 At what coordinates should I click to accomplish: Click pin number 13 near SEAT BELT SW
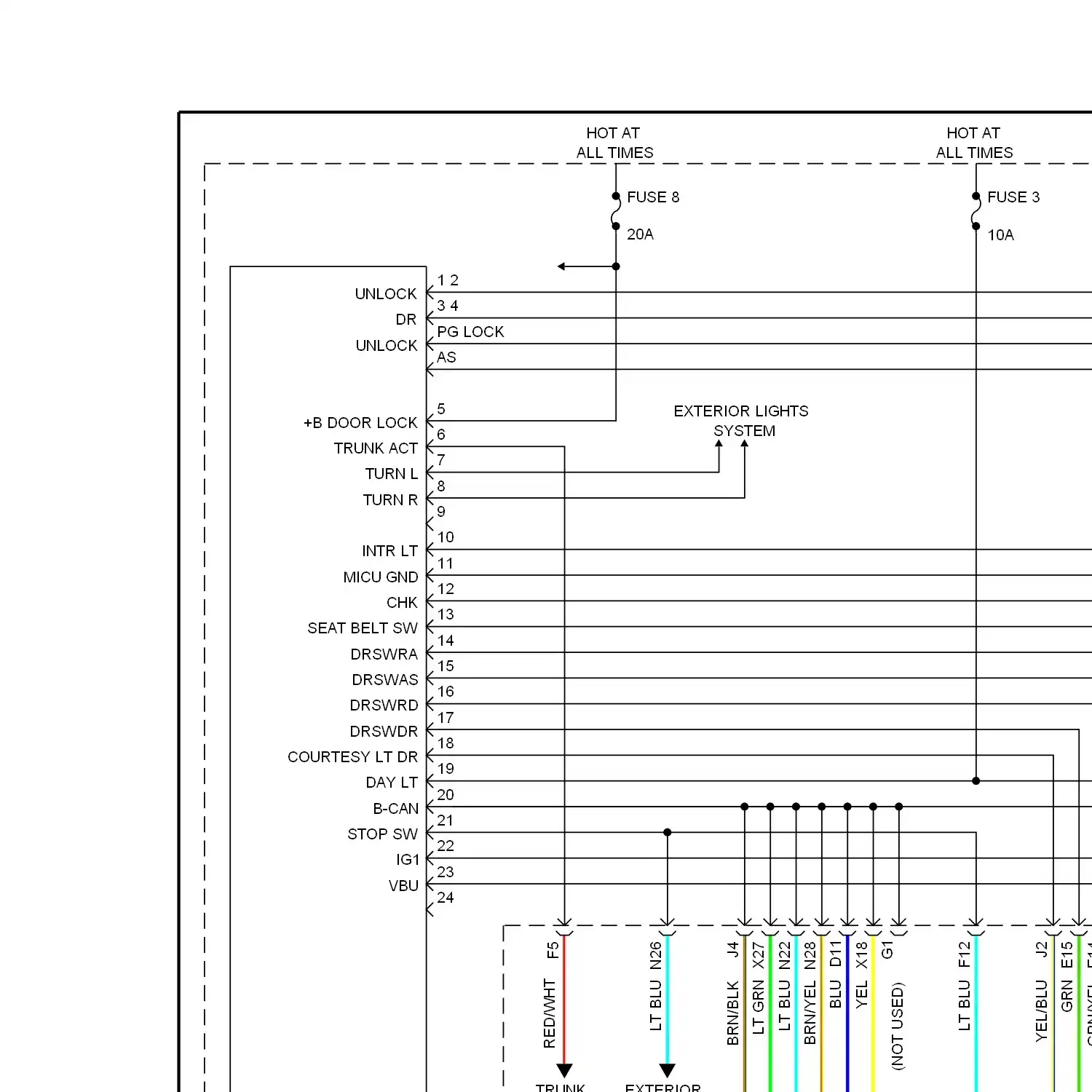point(446,614)
